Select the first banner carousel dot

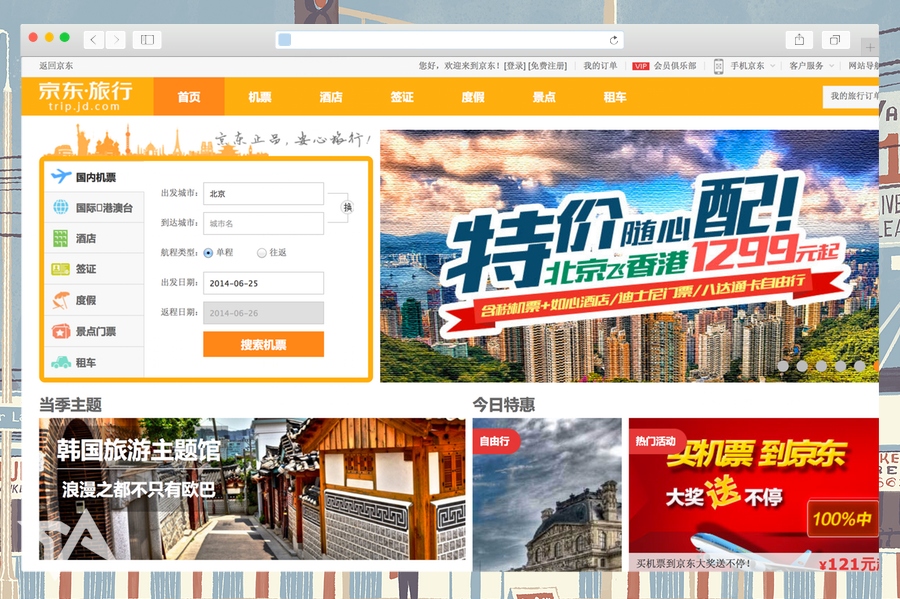(783, 366)
